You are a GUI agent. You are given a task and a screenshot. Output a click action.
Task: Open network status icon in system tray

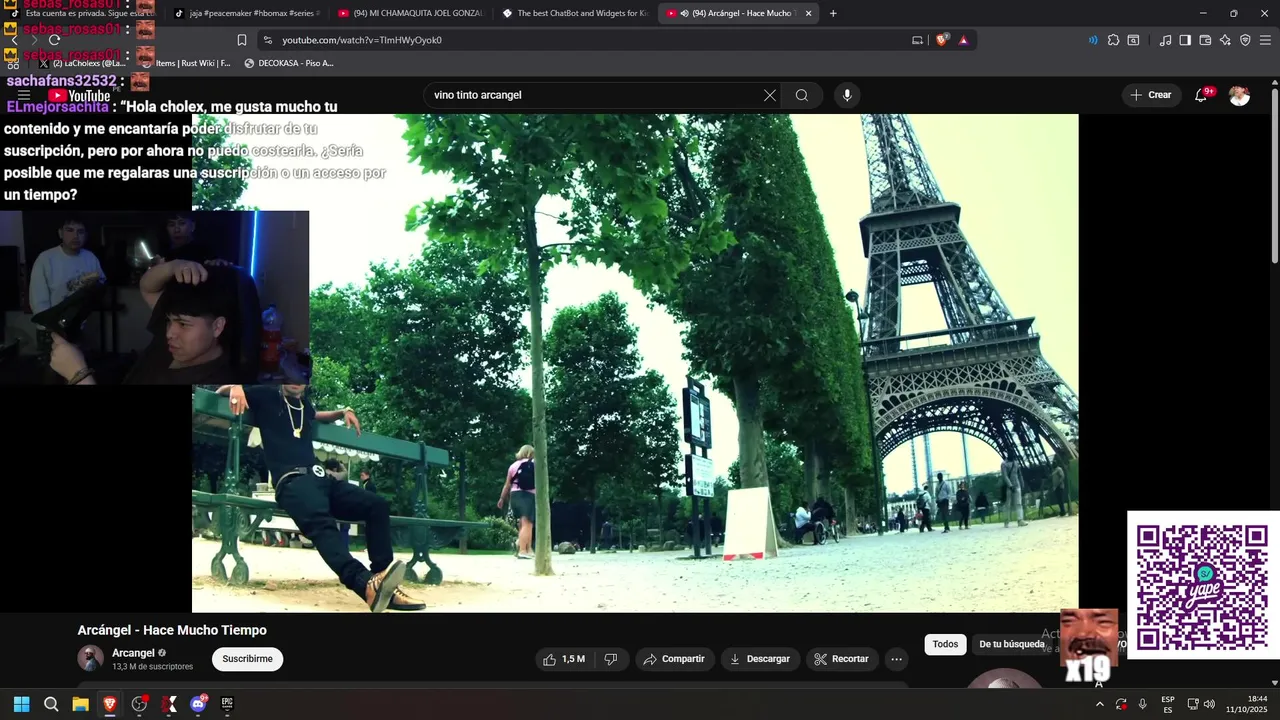(1192, 704)
